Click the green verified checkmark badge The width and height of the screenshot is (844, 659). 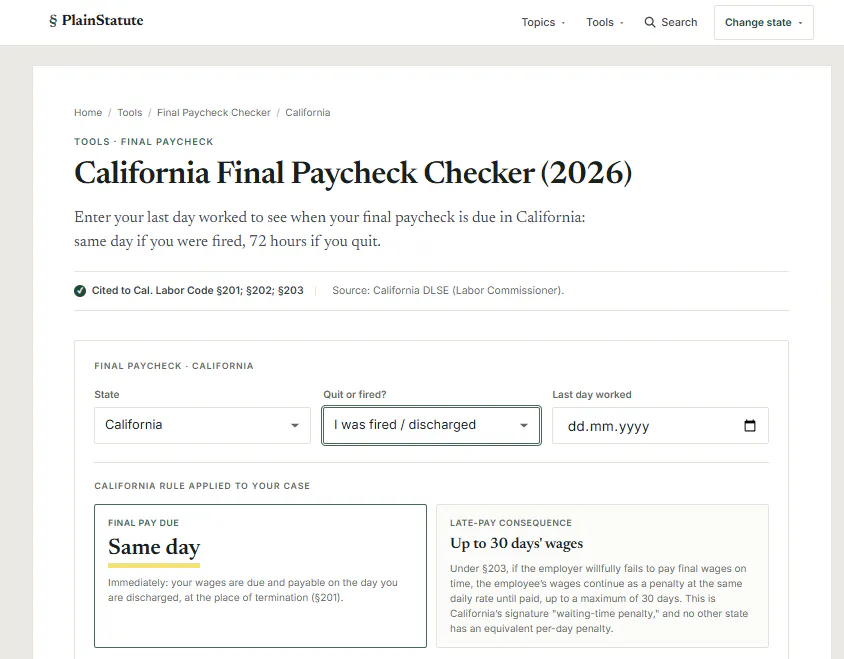pyautogui.click(x=80, y=291)
